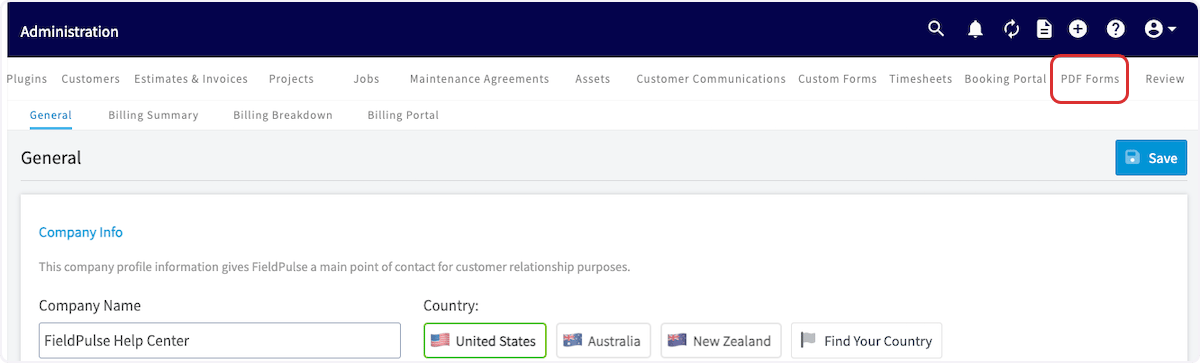Viewport: 1200px width, 363px height.
Task: Open the user account dropdown
Action: tap(1161, 30)
